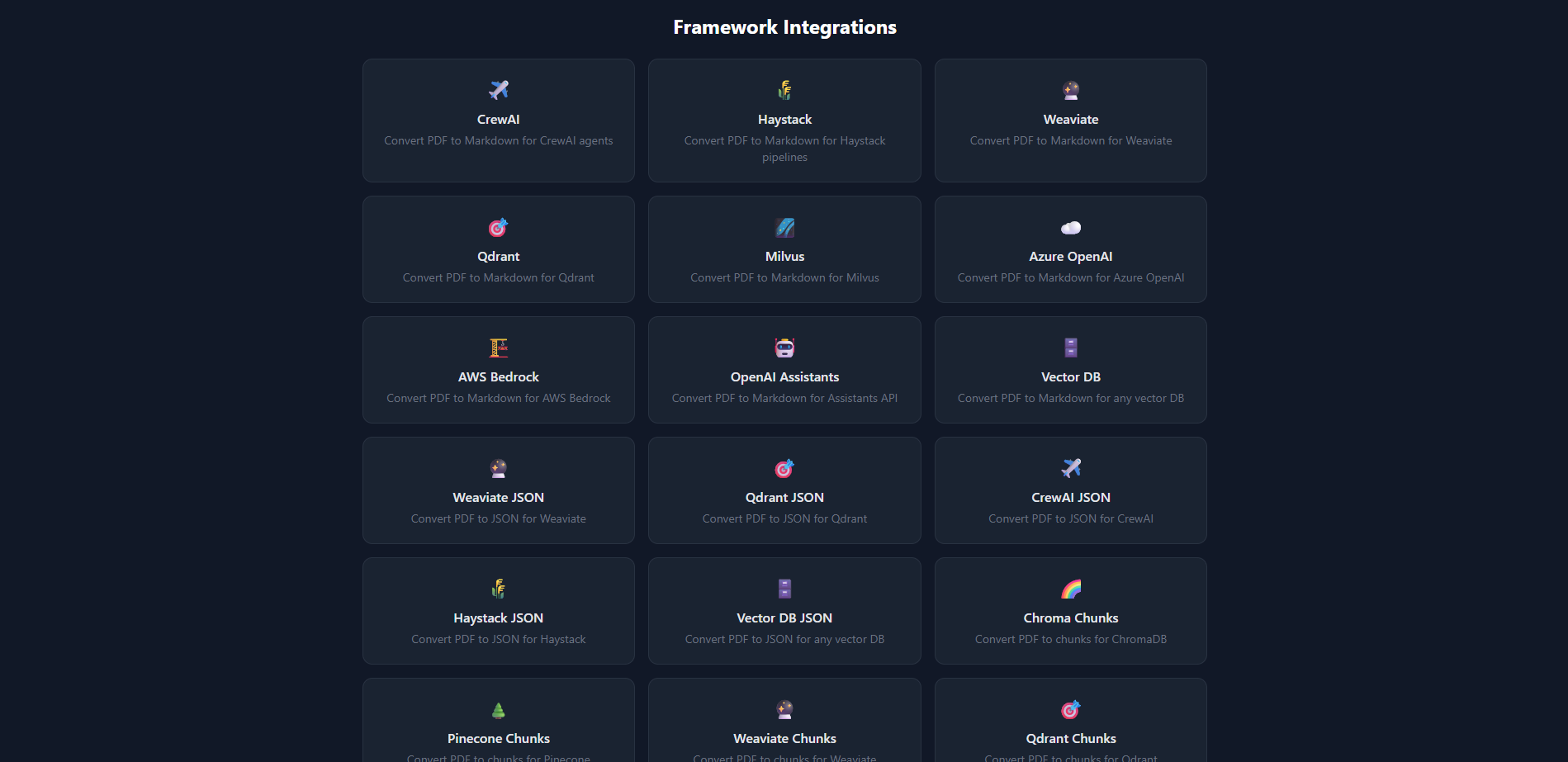Click the construction crane icon for AWS Bedrock
This screenshot has width=1568, height=762.
tap(499, 348)
